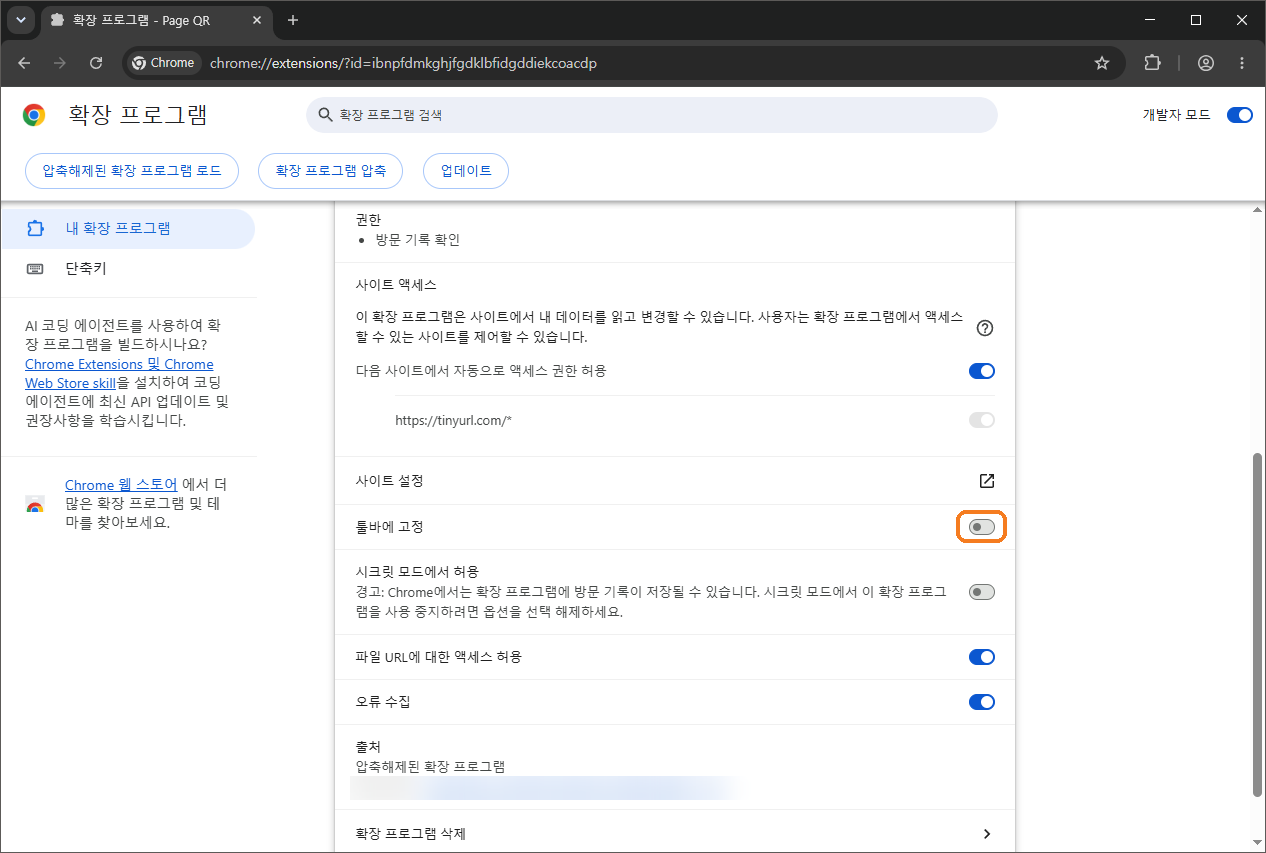Click the site access help question icon
Screen dimensions: 1266x853
click(x=985, y=328)
